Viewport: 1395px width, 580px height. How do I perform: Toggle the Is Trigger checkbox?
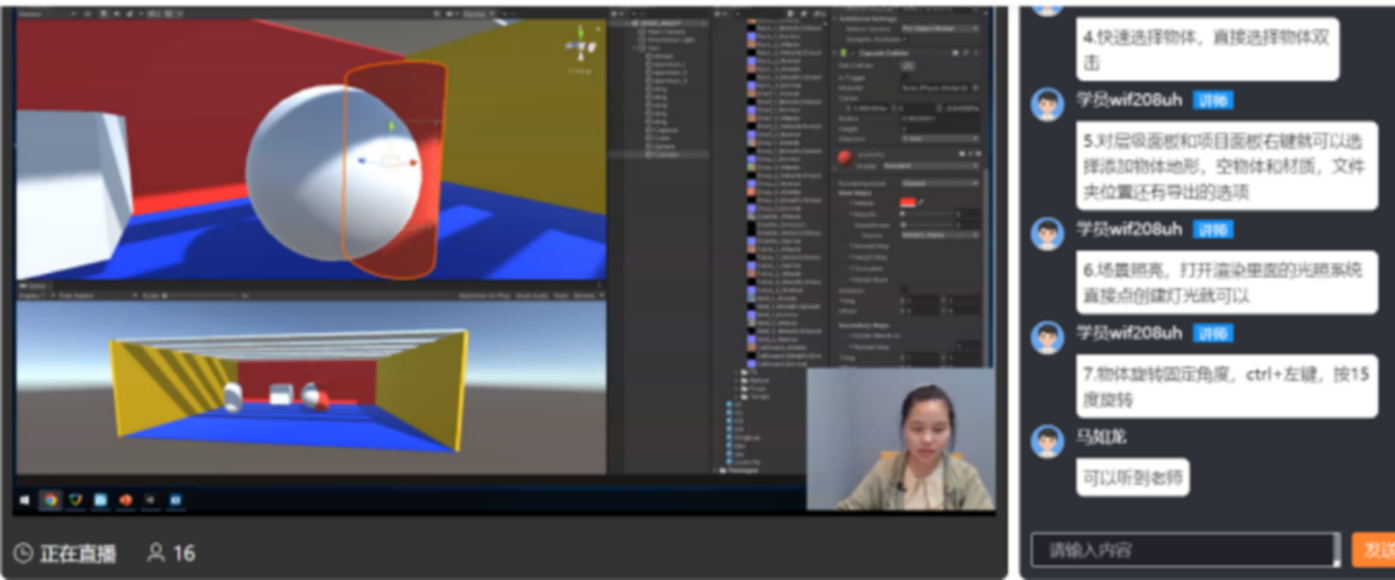(905, 77)
